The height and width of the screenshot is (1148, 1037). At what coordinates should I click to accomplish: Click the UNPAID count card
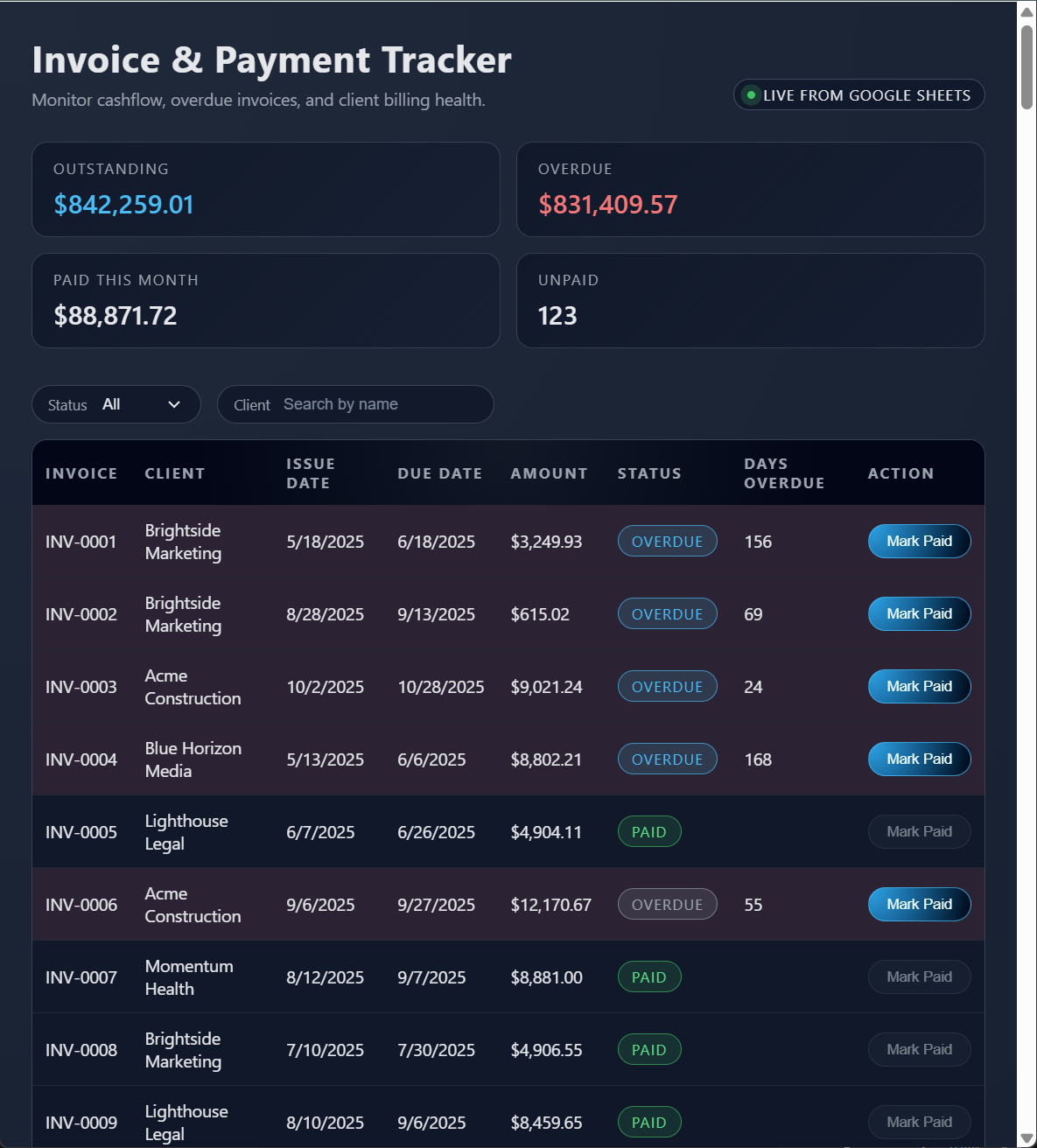coord(750,300)
